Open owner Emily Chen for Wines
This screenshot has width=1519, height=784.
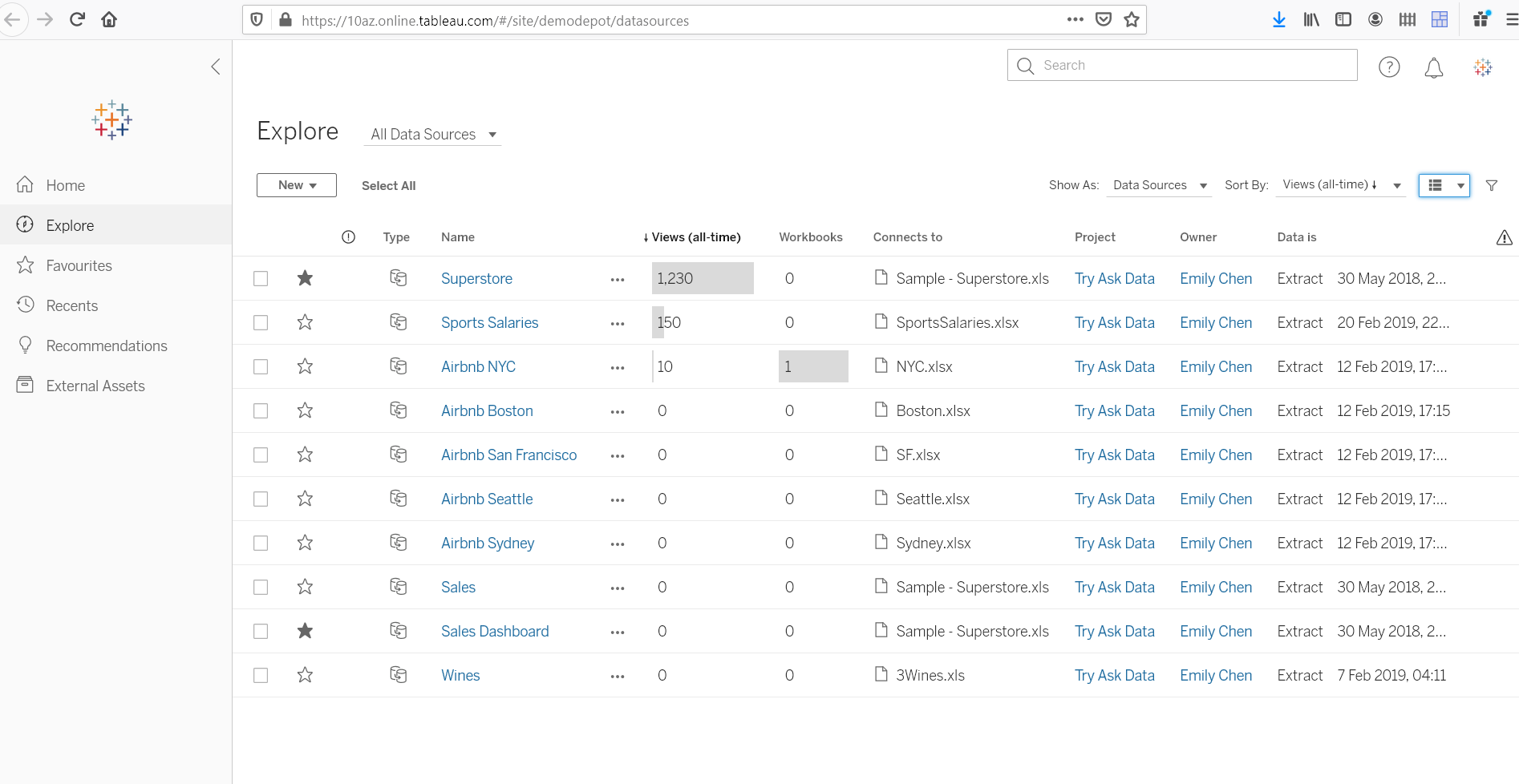point(1216,675)
